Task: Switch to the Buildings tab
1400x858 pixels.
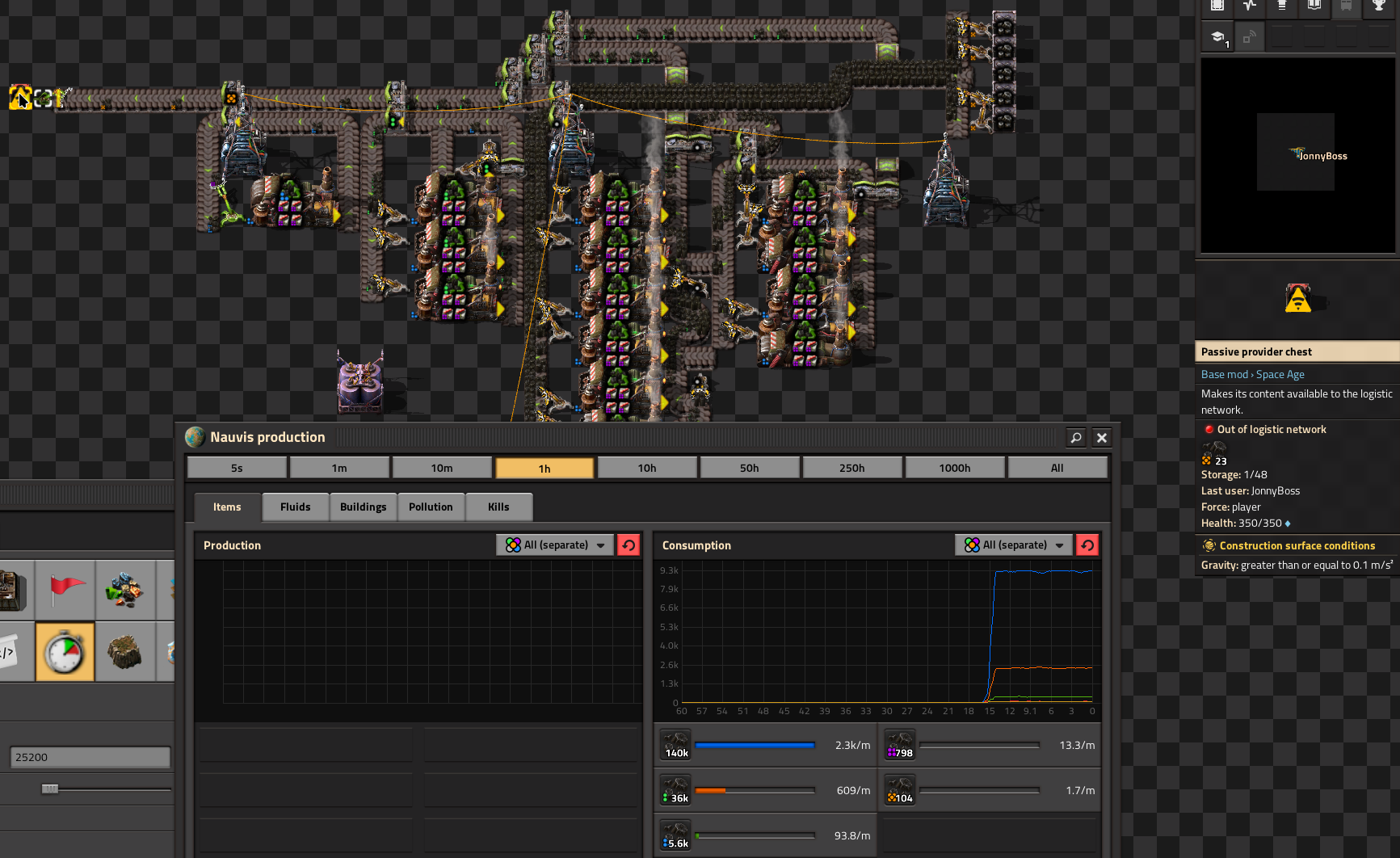Action: click(364, 507)
